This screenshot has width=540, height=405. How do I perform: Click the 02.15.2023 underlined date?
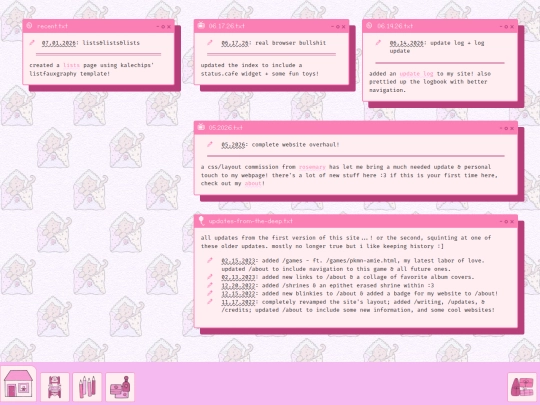238,261
